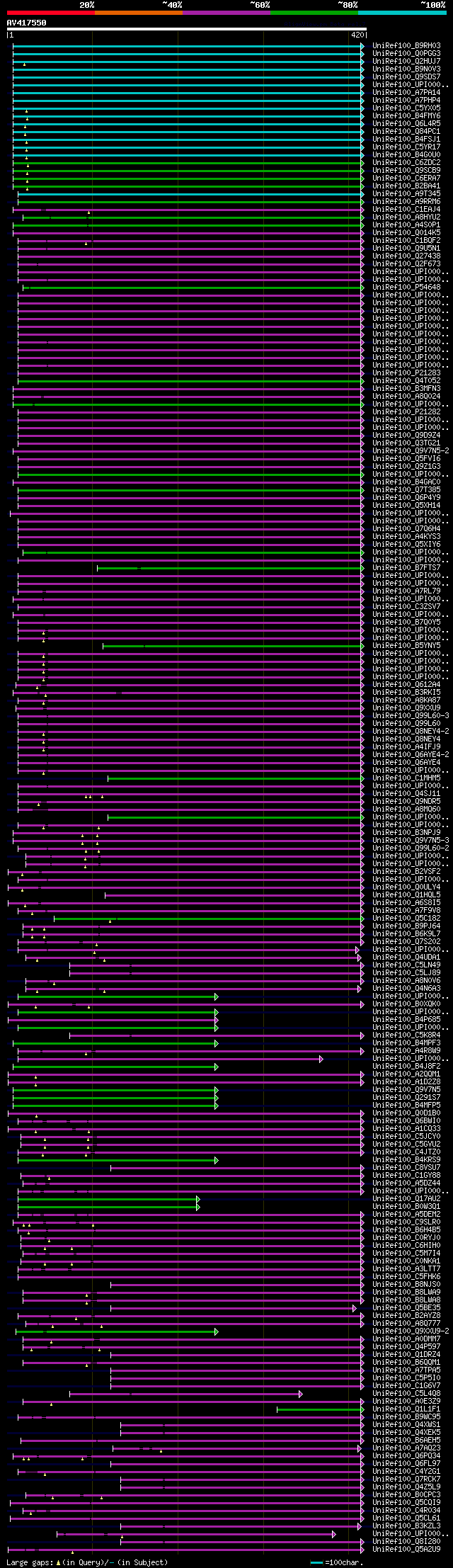
Task: Click hit label UniRef100_Q1L1F1
Action: [406, 1409]
